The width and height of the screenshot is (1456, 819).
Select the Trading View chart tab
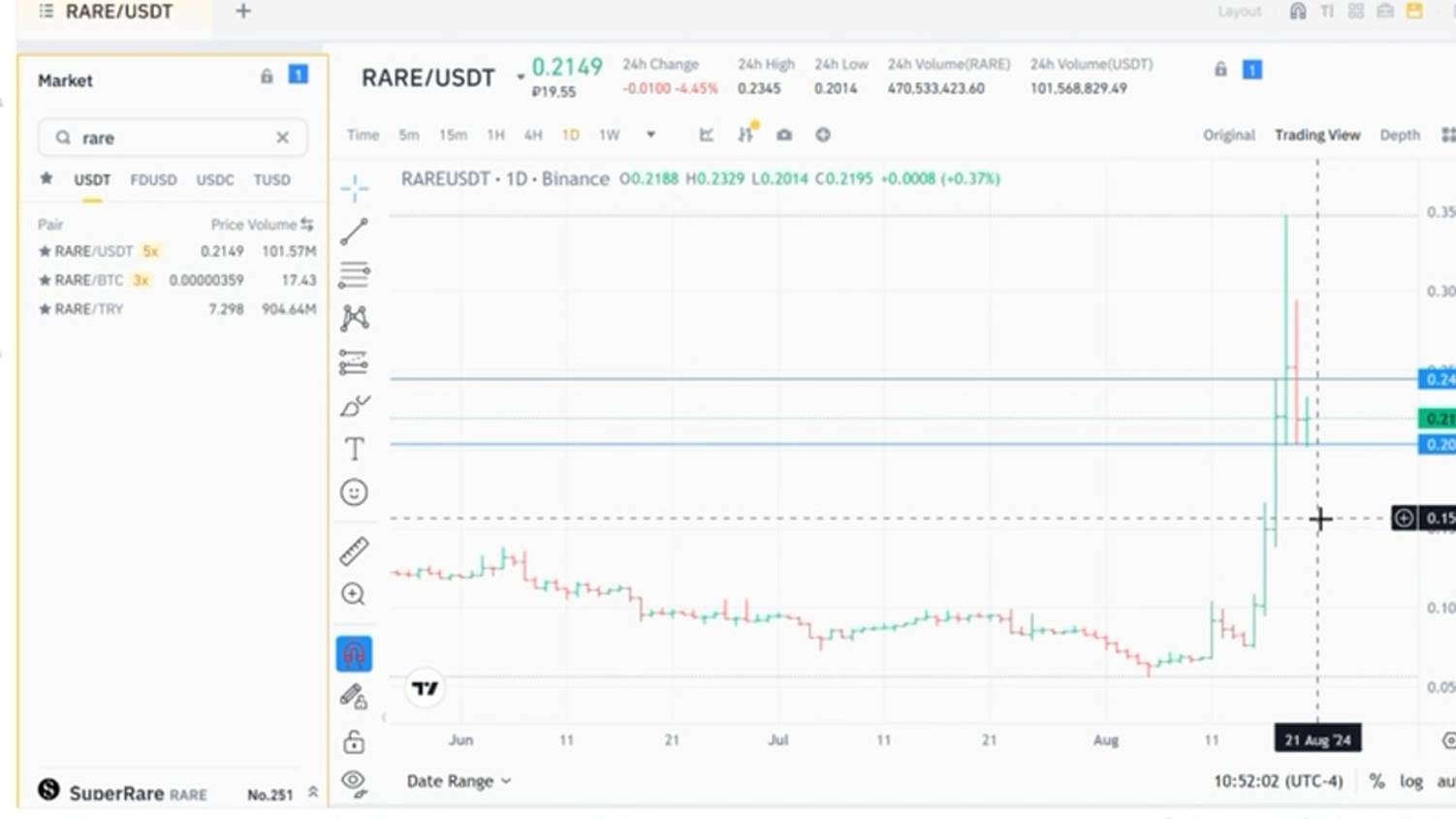click(1317, 135)
